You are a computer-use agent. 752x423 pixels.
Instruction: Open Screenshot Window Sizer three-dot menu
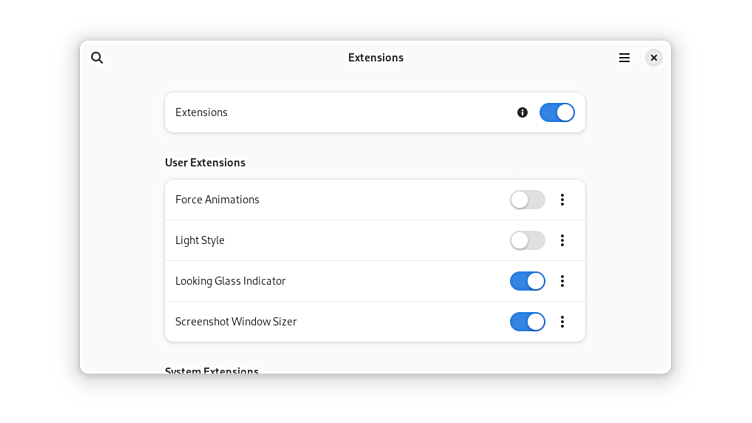tap(562, 322)
